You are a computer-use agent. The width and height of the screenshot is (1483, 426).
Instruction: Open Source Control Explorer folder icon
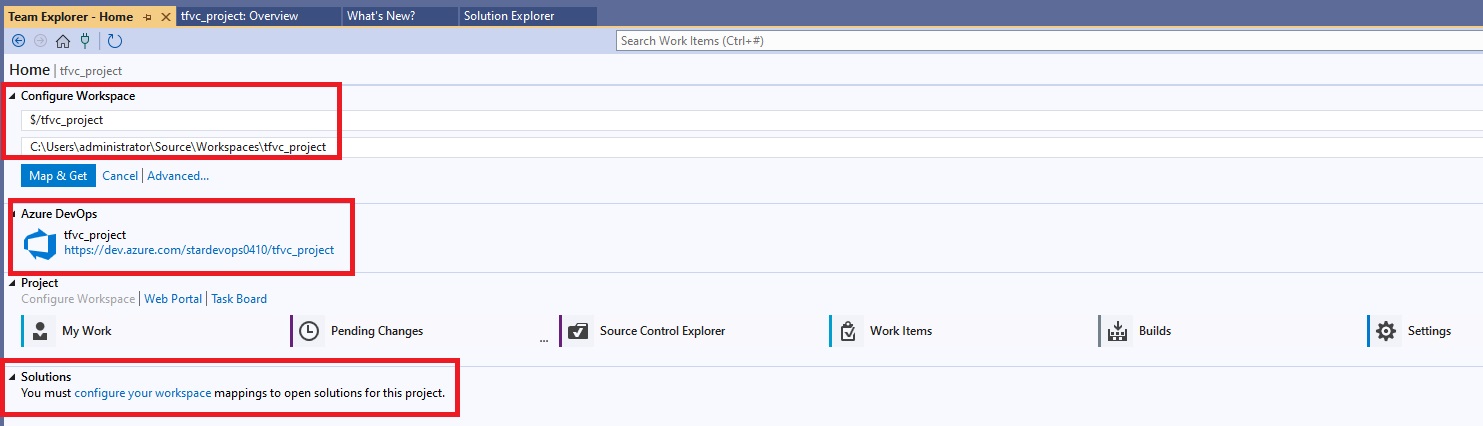coord(578,331)
